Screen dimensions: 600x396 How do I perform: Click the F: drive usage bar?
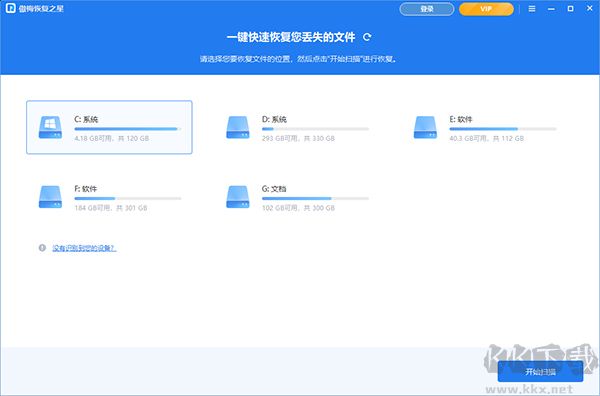128,199
